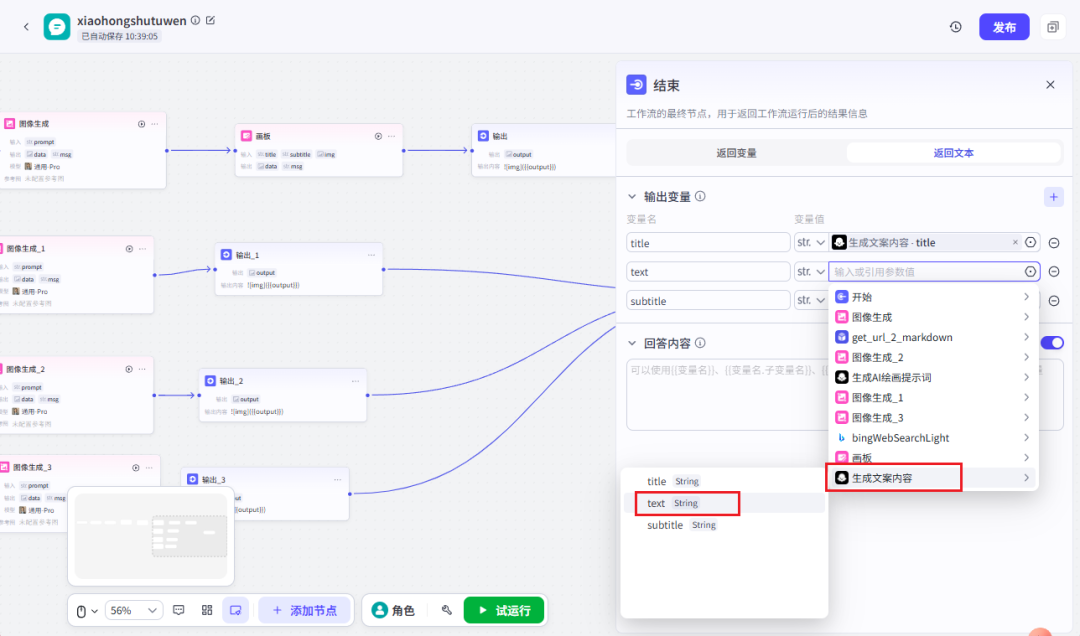
Task: Open the reference picker for the text value
Action: pyautogui.click(x=1030, y=271)
